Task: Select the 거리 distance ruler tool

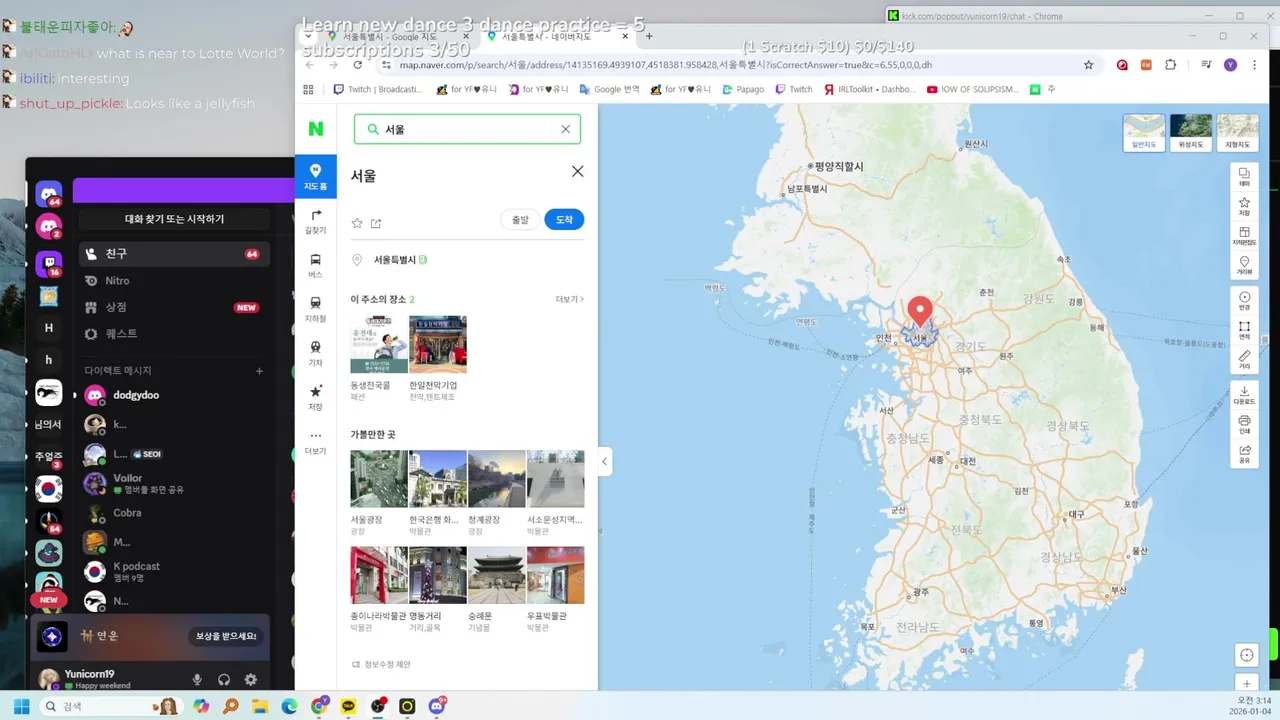Action: point(1244,360)
